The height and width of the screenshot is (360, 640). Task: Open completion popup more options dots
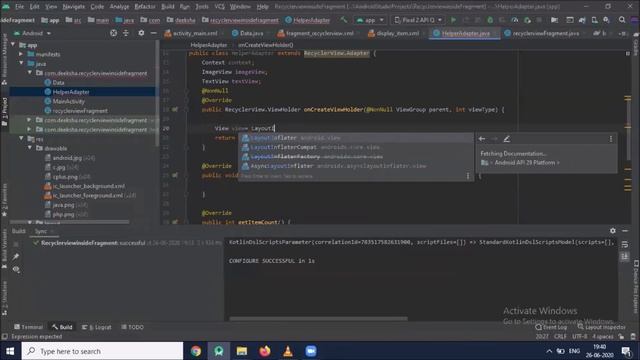click(x=468, y=176)
